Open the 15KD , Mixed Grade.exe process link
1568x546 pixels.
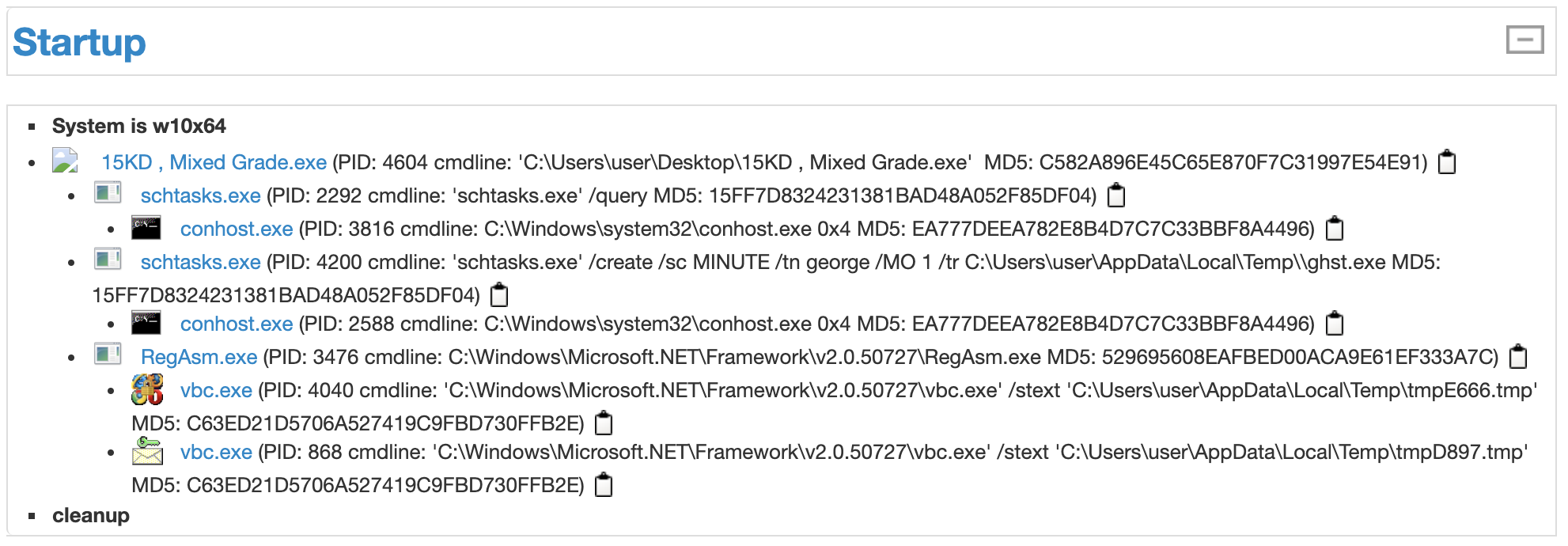coord(214,162)
